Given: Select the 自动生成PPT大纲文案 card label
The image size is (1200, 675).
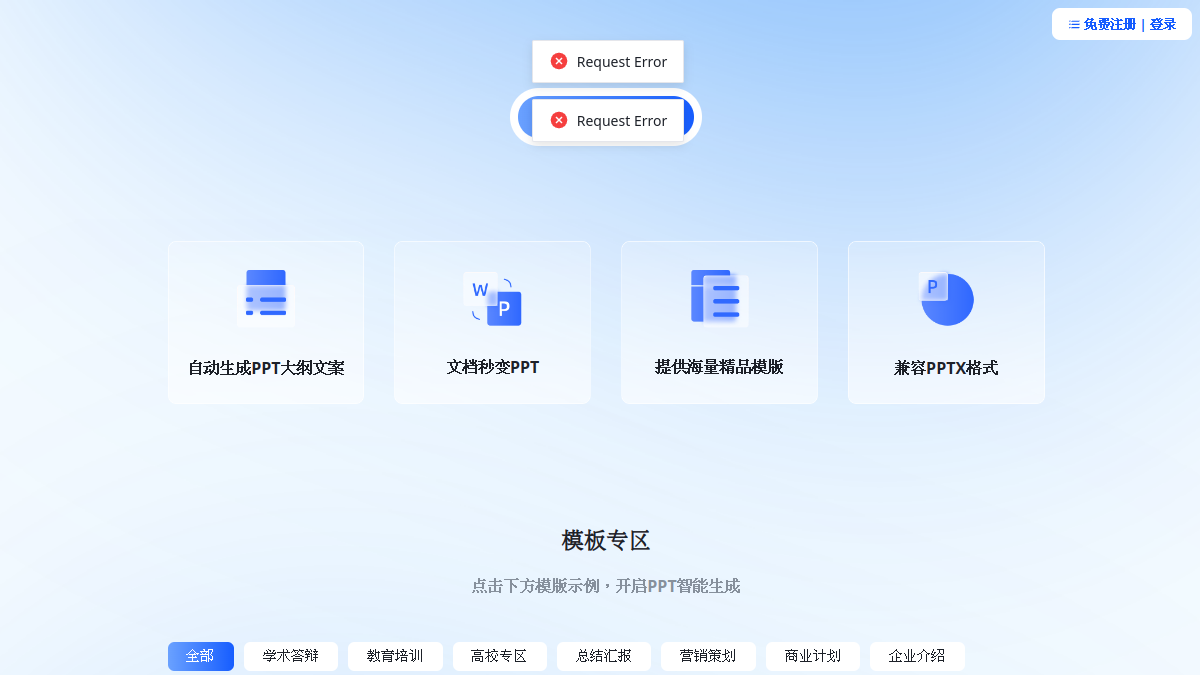Looking at the screenshot, I should tap(266, 368).
